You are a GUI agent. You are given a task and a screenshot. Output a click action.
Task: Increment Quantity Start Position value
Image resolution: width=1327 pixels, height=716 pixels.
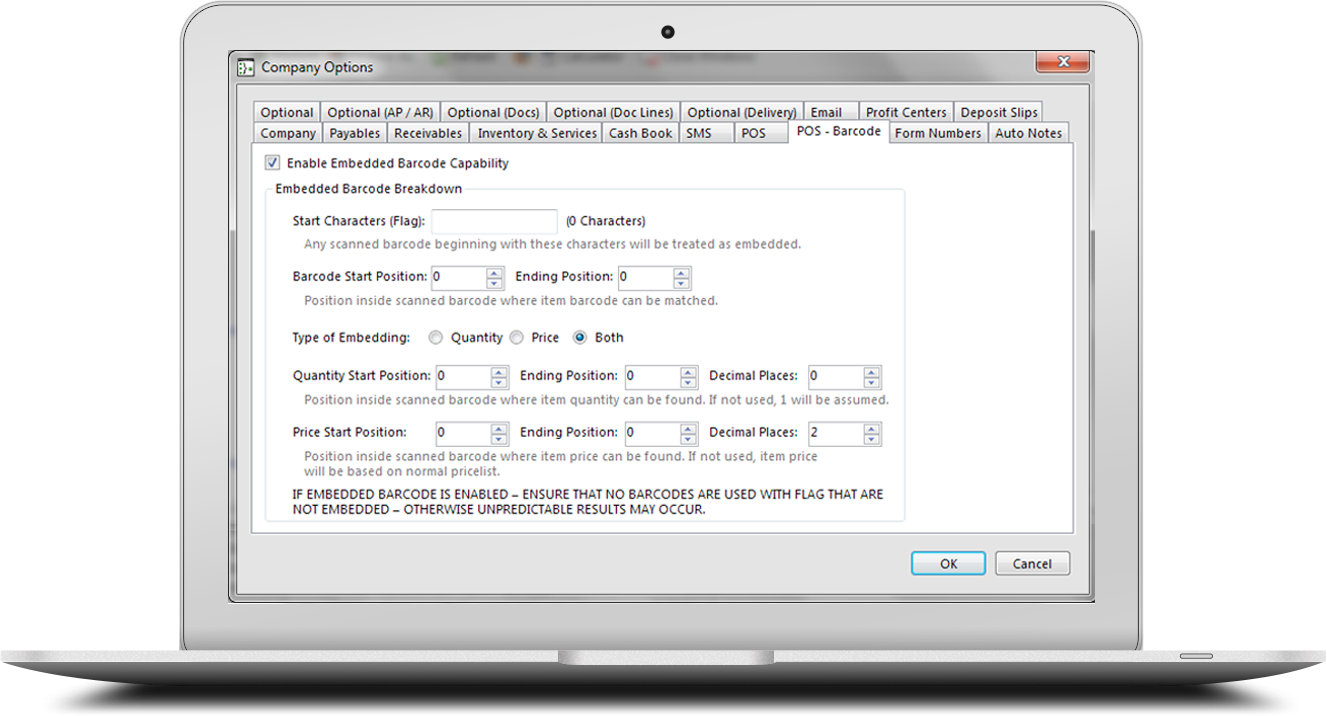tap(500, 371)
